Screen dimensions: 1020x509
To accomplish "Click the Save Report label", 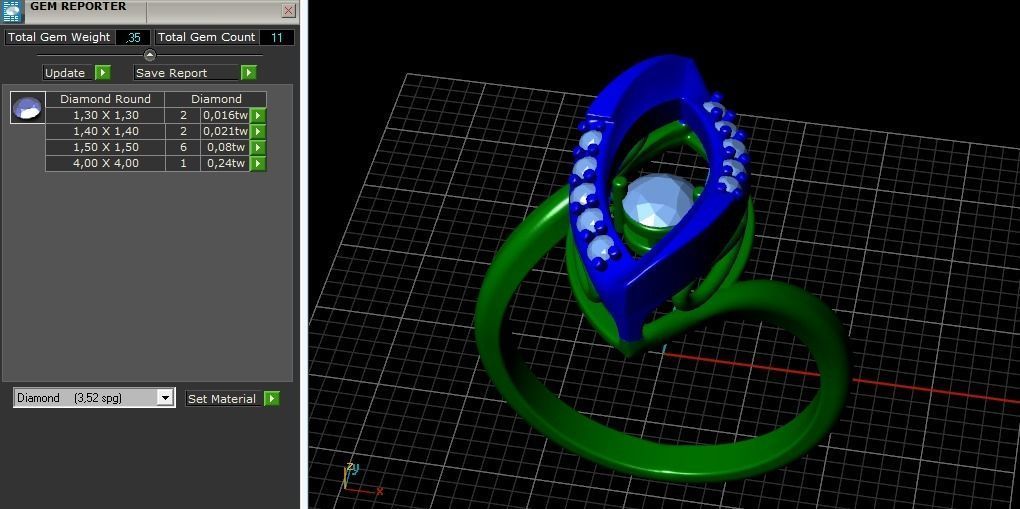I will tap(172, 73).
